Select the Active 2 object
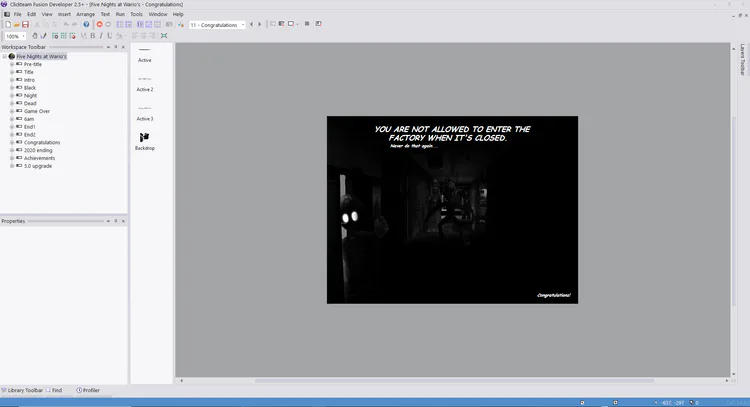Screen dimensions: 750x407 (x=145, y=85)
